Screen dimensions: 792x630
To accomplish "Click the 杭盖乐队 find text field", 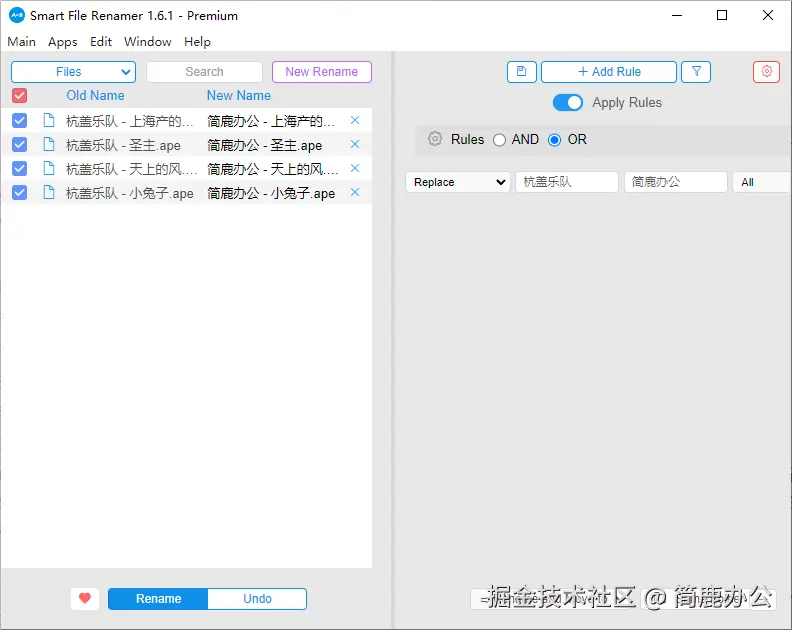I will click(567, 182).
